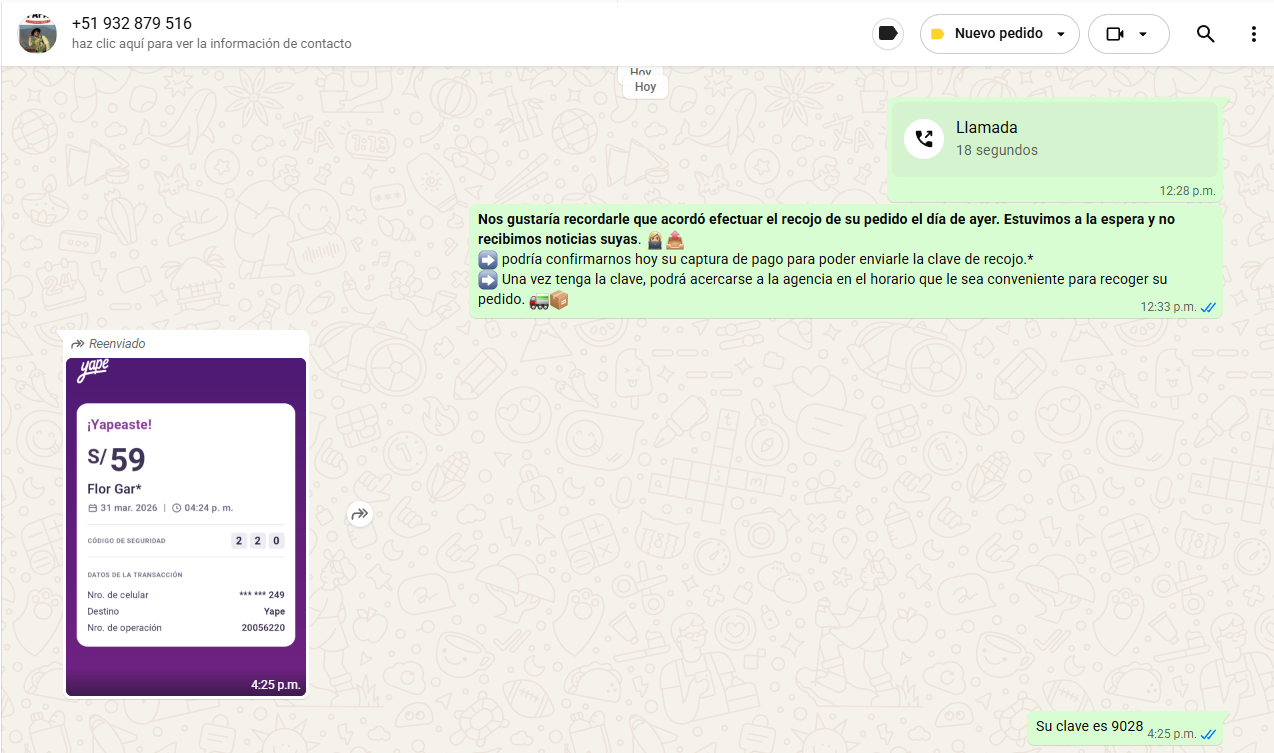Select 'Su clave es 9028' message
Image resolution: width=1274 pixels, height=753 pixels.
1088,727
